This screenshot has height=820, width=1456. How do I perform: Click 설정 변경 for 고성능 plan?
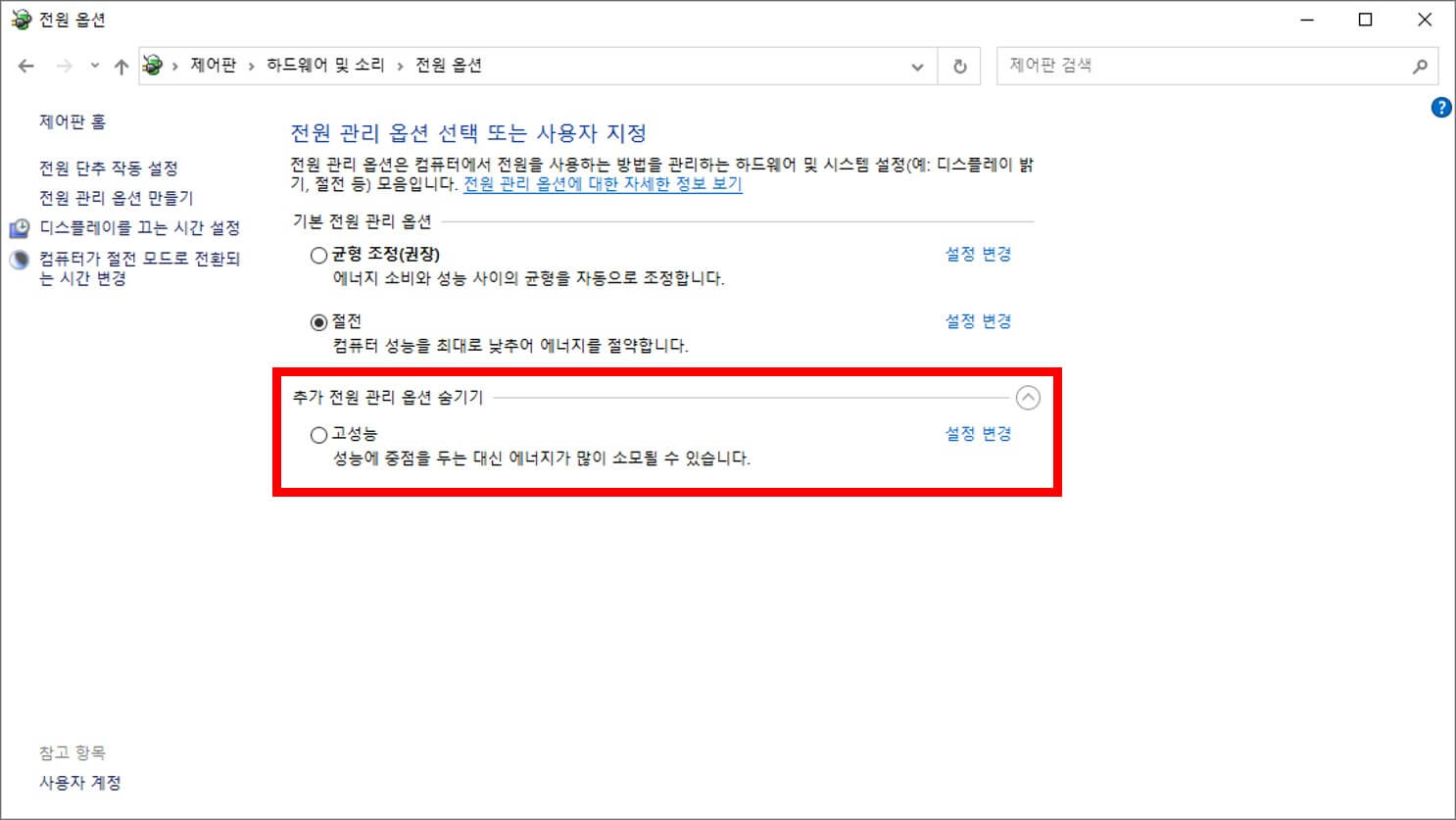978,434
